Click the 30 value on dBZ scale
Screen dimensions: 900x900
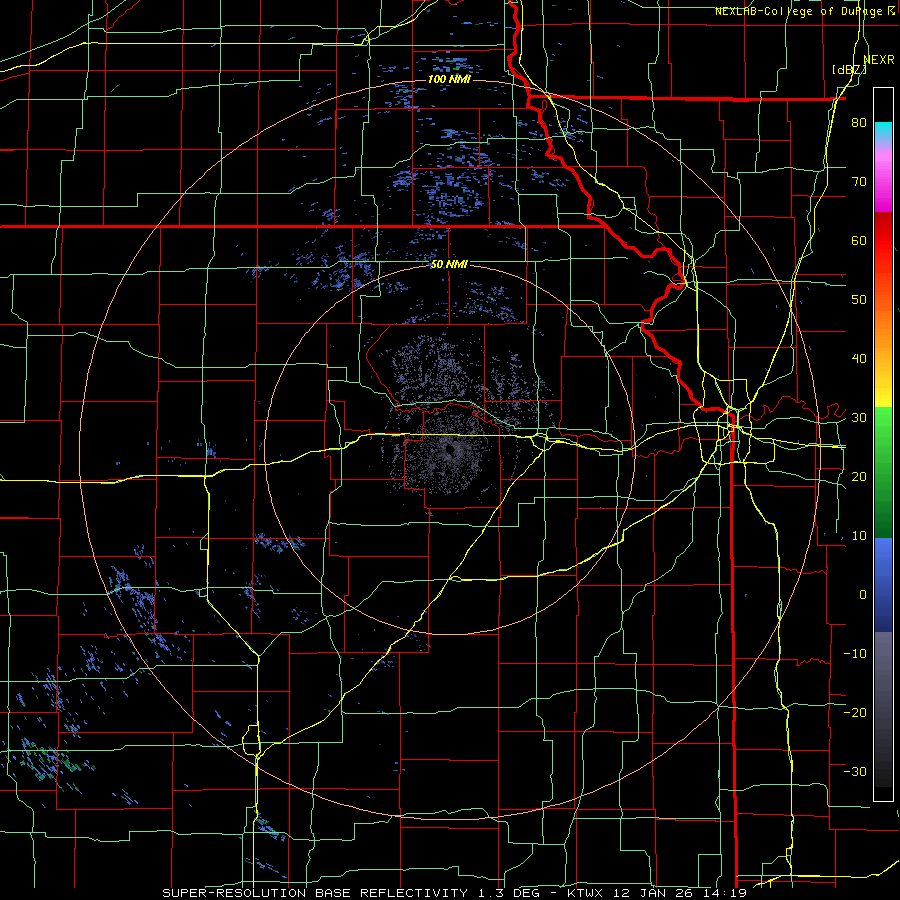pyautogui.click(x=859, y=417)
